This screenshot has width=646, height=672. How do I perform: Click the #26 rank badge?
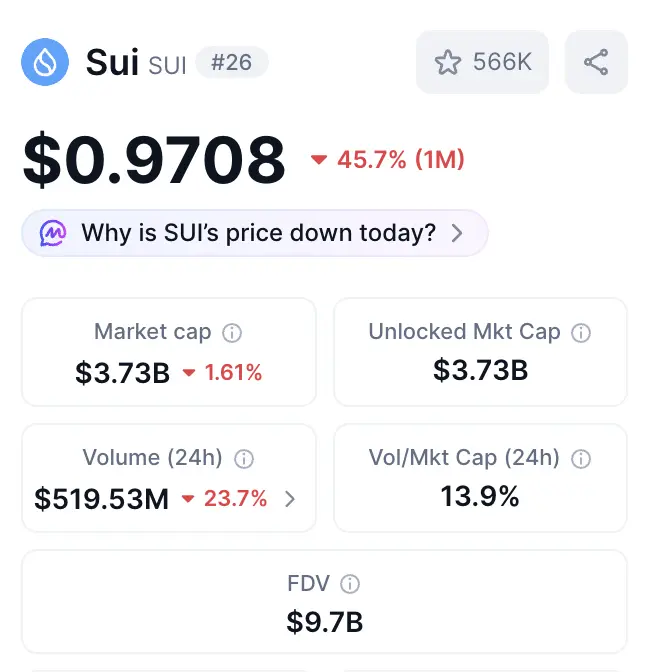tap(231, 62)
